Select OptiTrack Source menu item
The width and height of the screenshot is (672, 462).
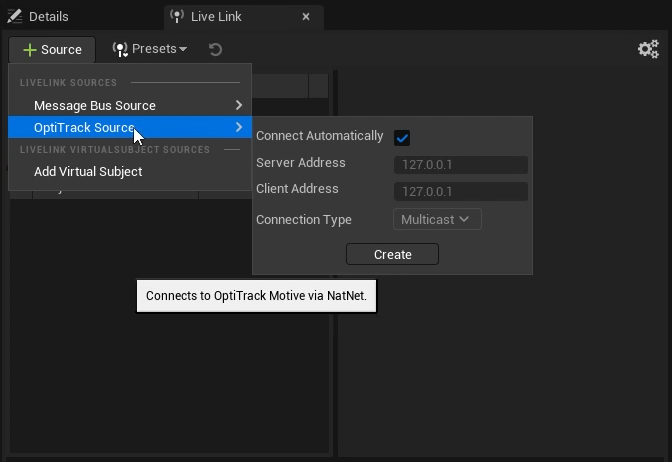coord(84,127)
